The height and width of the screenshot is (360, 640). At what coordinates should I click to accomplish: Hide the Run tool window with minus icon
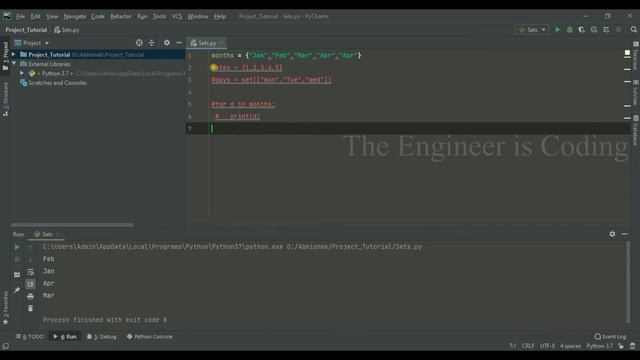624,234
